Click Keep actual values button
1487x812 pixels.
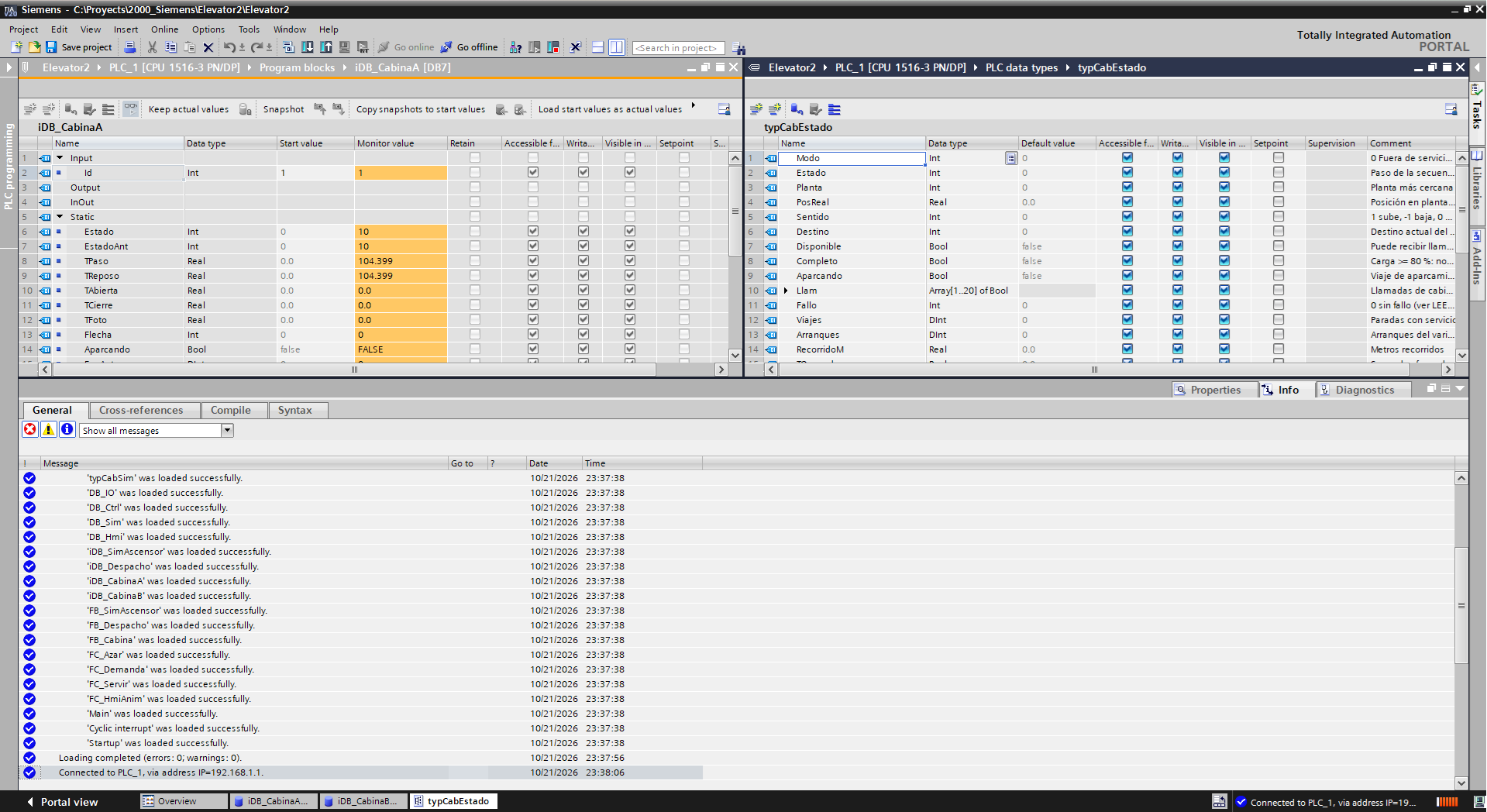click(188, 109)
